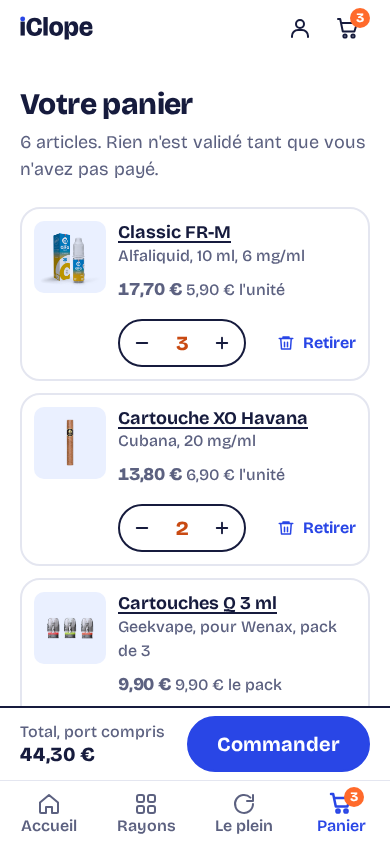Viewport: 390px width, 844px height.
Task: Decrease quantity of Classic FR-M
Action: point(142,343)
